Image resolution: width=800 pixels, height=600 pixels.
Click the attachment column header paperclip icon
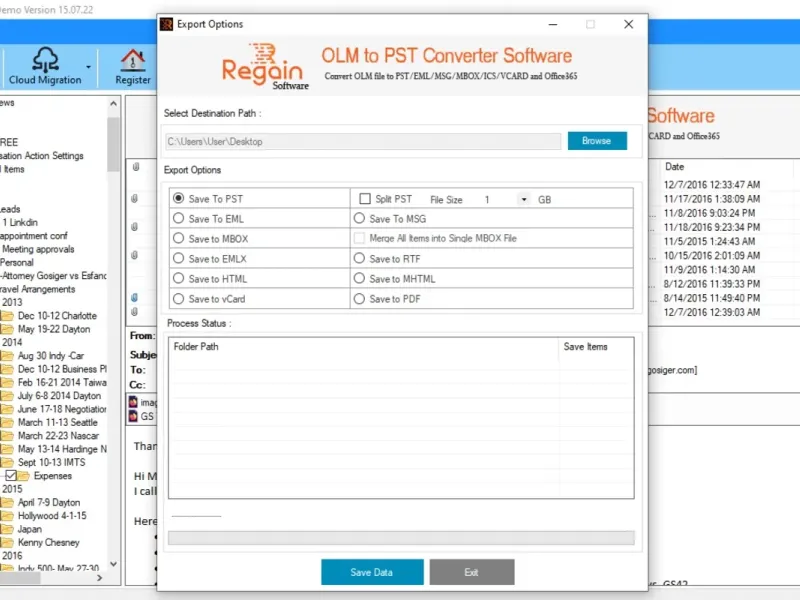[136, 167]
